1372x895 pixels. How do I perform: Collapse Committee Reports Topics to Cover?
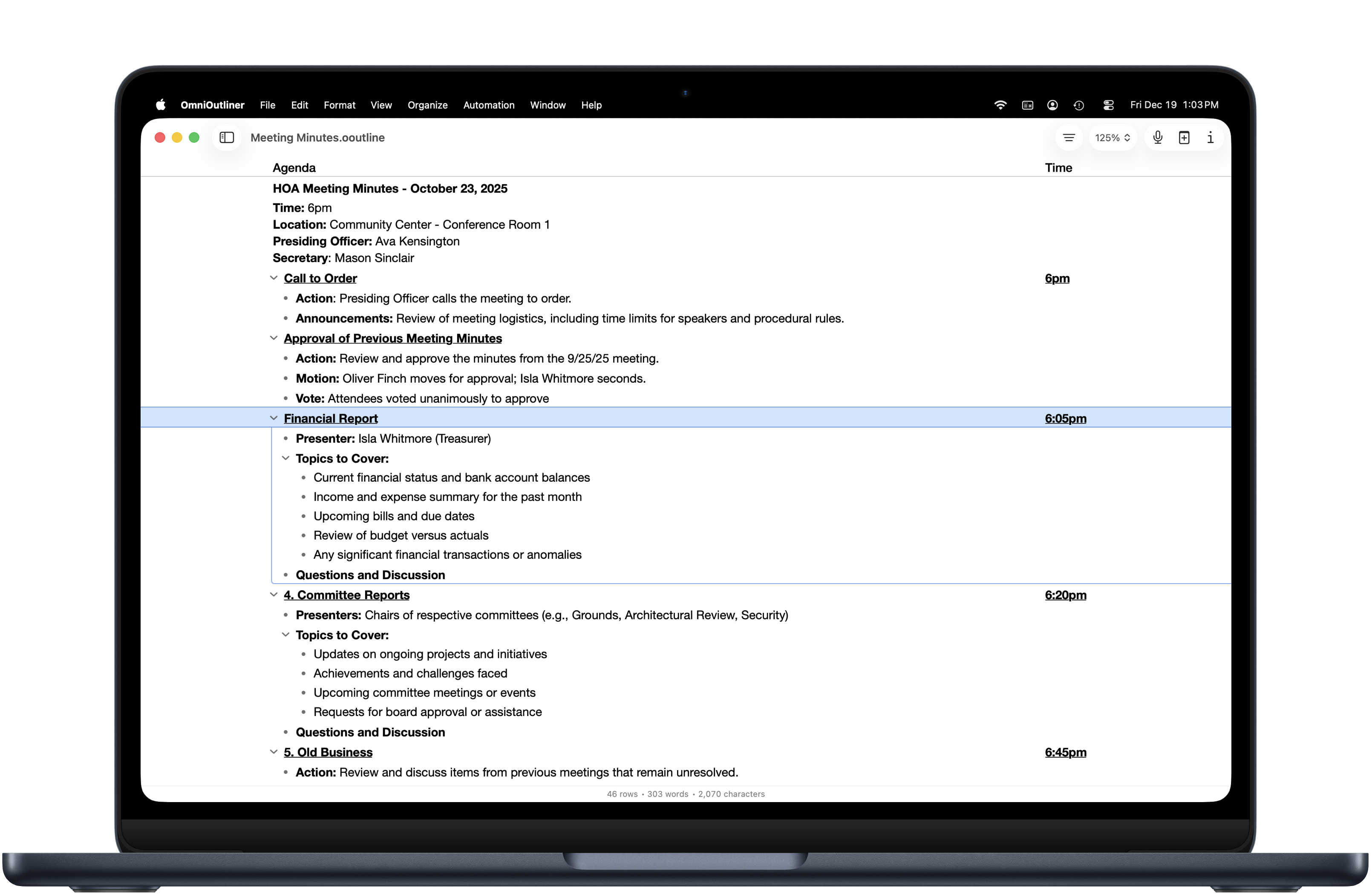[285, 634]
